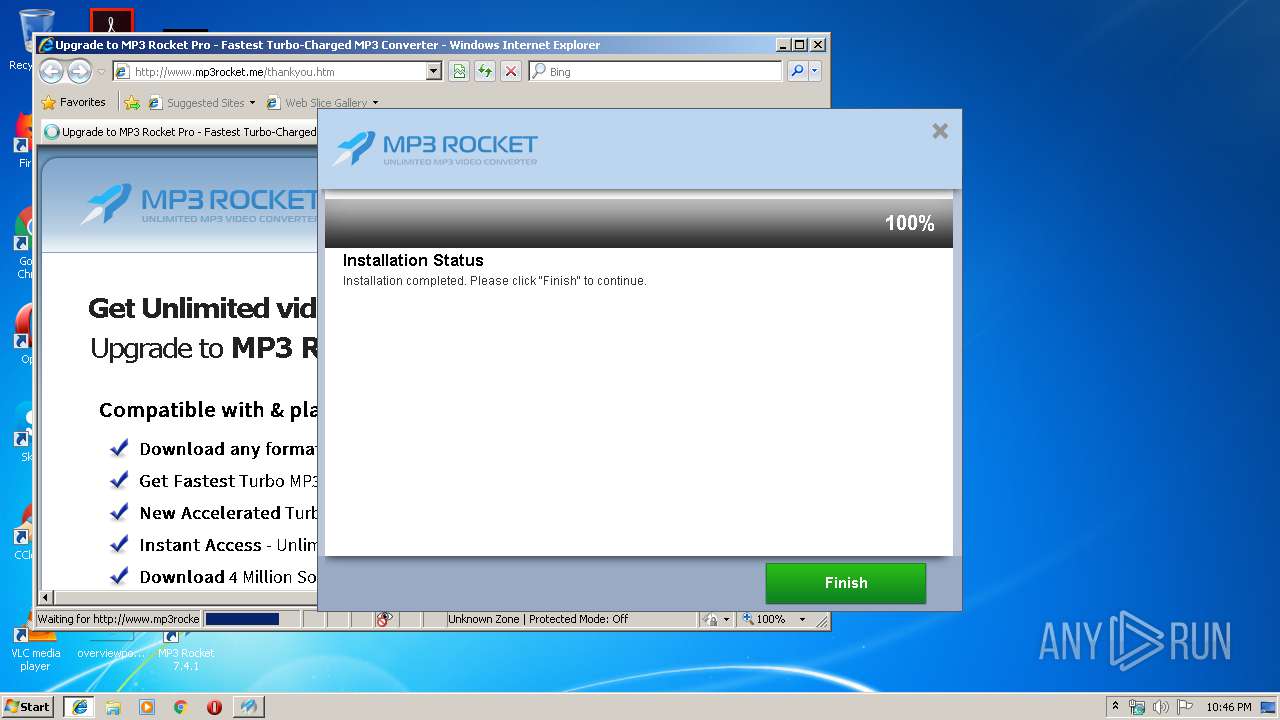Toggle Compatibility View icon

point(459,71)
